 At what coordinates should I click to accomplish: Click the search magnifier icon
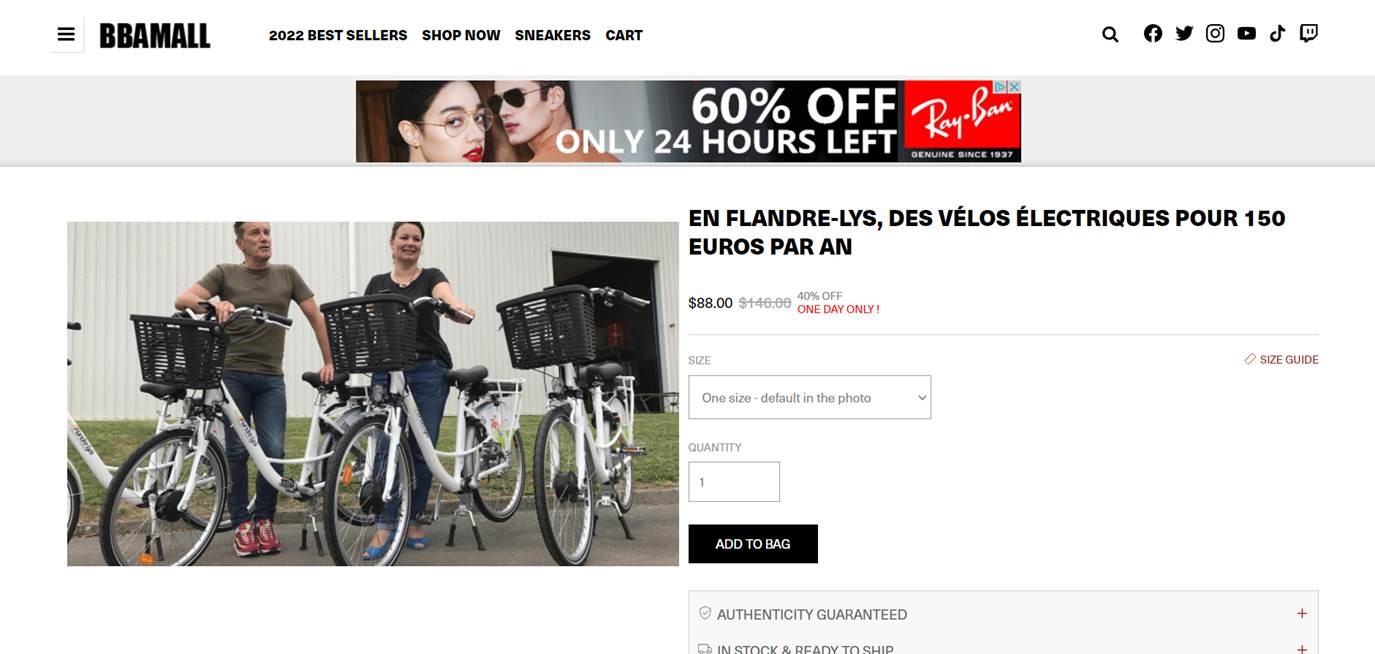tap(1110, 34)
